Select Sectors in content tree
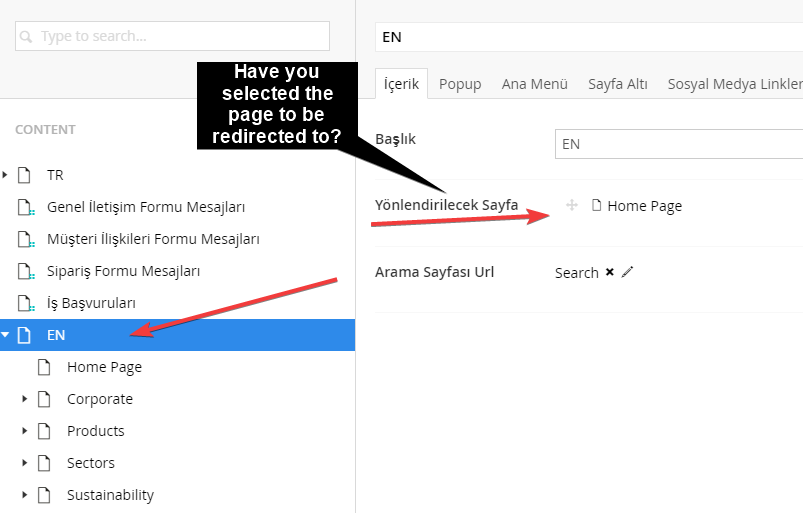The height and width of the screenshot is (513, 803). pyautogui.click(x=91, y=463)
